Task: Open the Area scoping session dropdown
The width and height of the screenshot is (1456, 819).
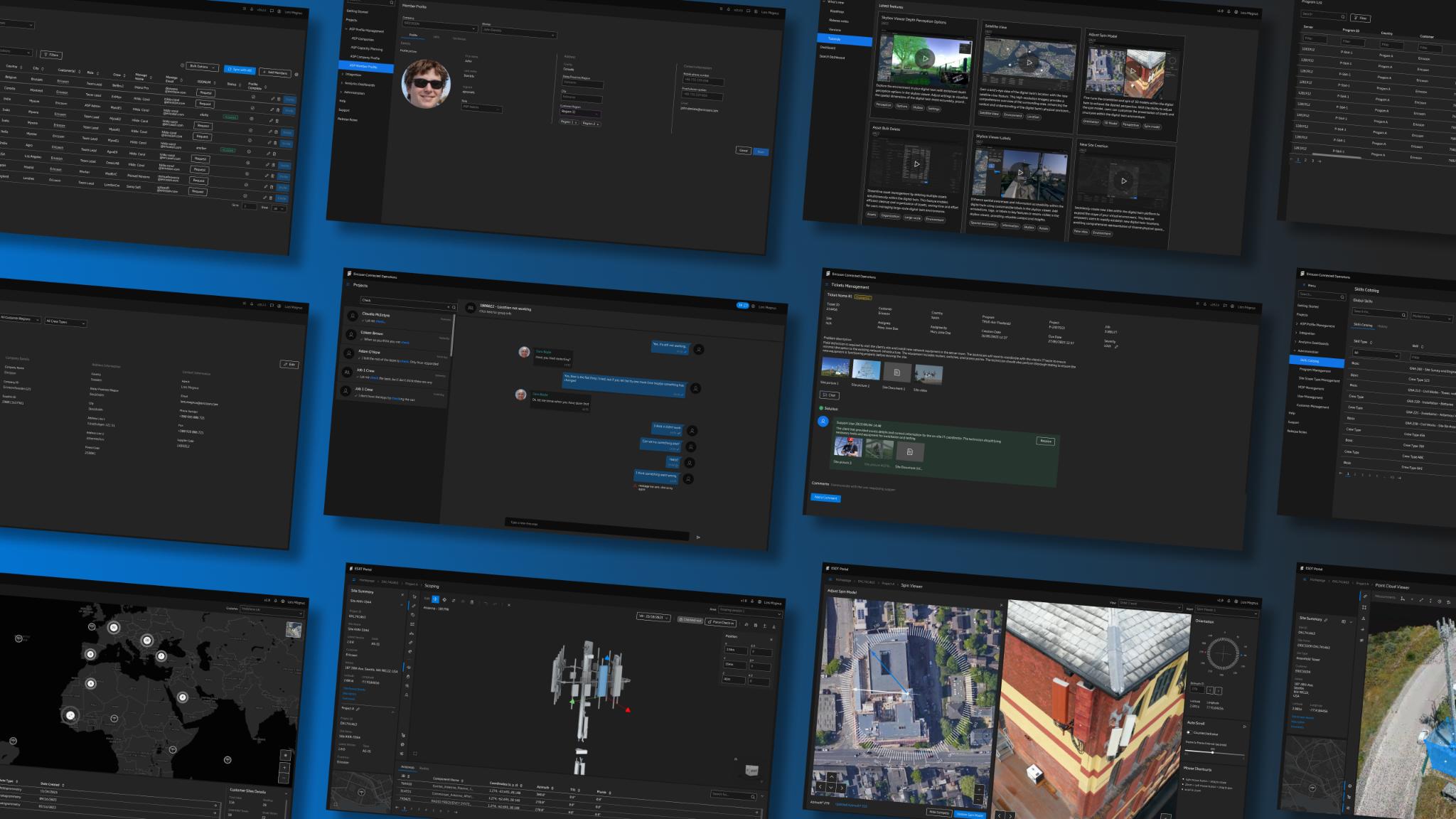Action: 749,611
